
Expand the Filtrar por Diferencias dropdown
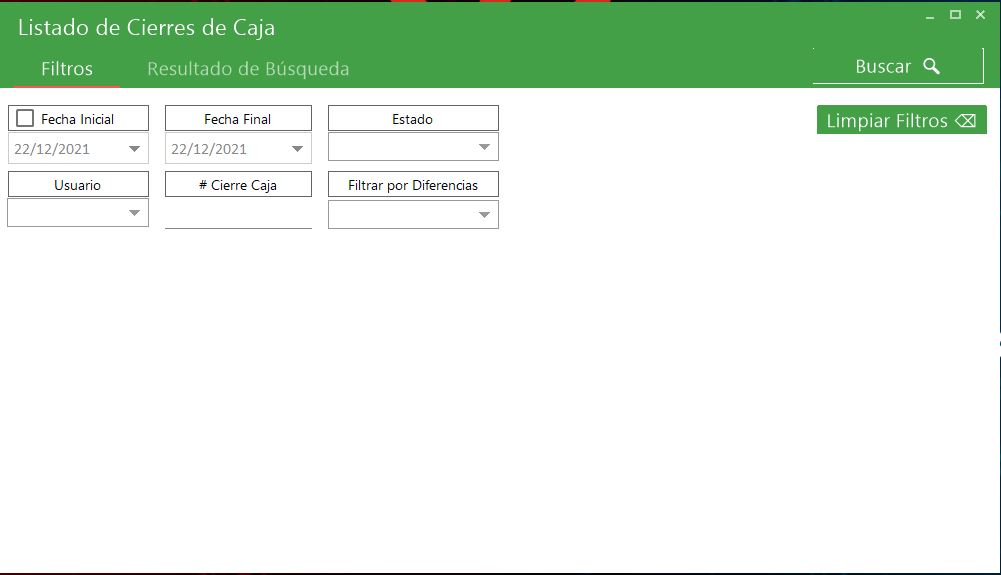[484, 215]
